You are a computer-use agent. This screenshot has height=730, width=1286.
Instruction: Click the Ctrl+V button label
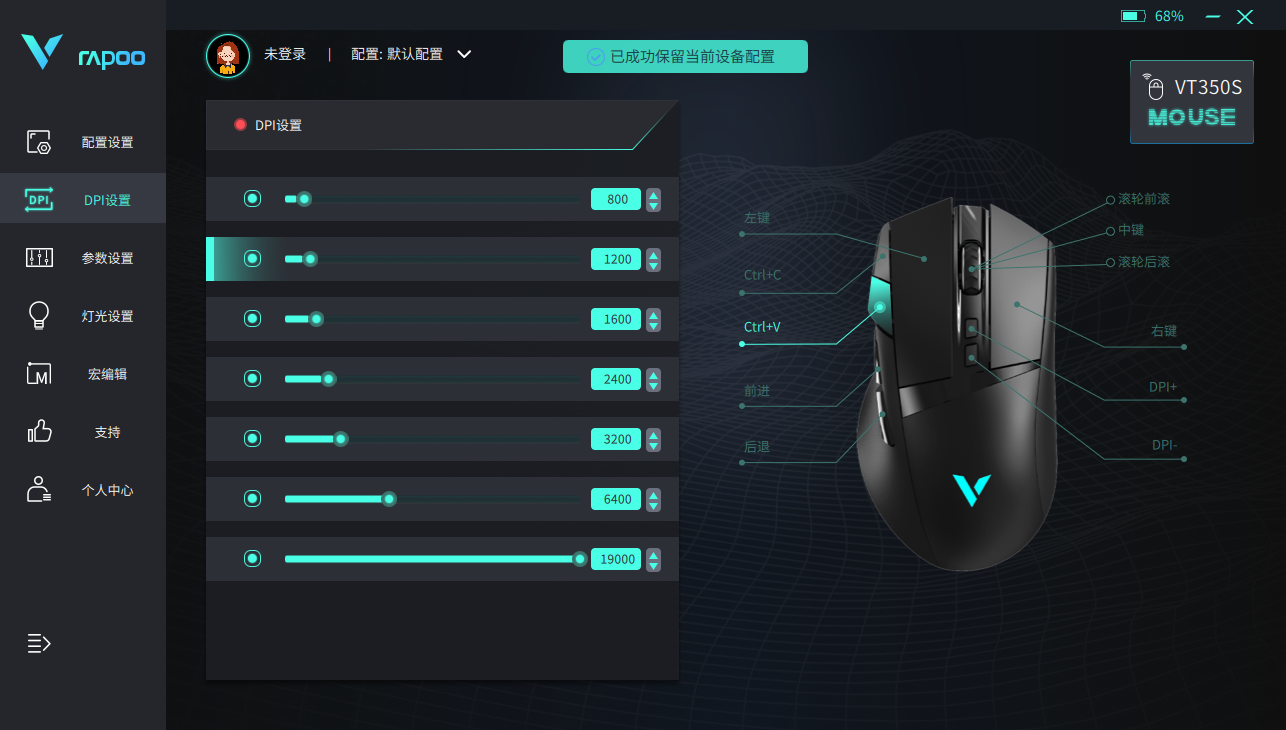(762, 327)
